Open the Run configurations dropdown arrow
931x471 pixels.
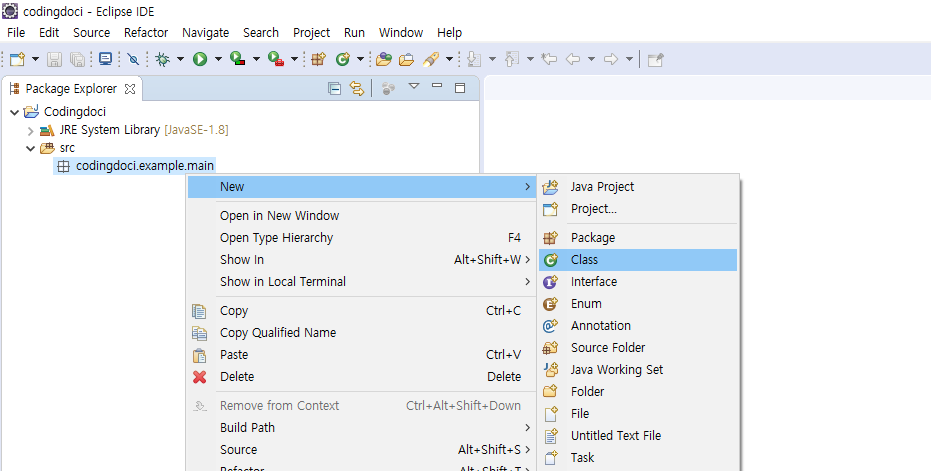218,59
